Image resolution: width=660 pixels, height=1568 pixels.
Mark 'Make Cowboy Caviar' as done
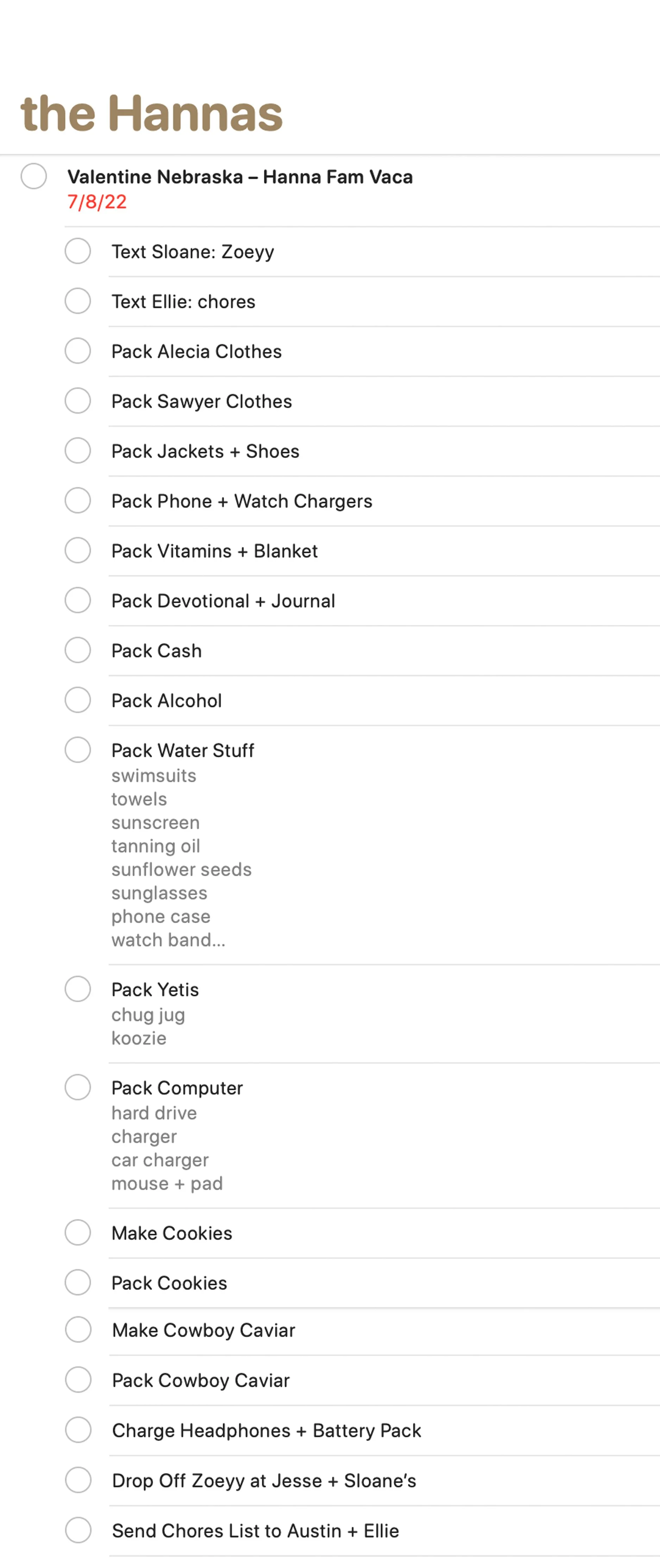(78, 1330)
